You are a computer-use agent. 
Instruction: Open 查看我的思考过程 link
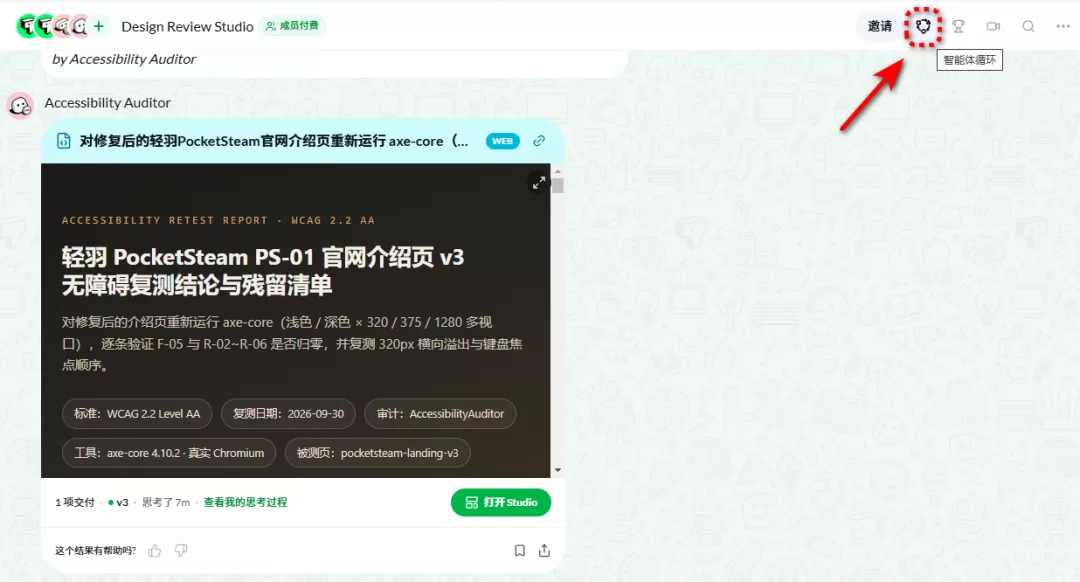[x=245, y=502]
